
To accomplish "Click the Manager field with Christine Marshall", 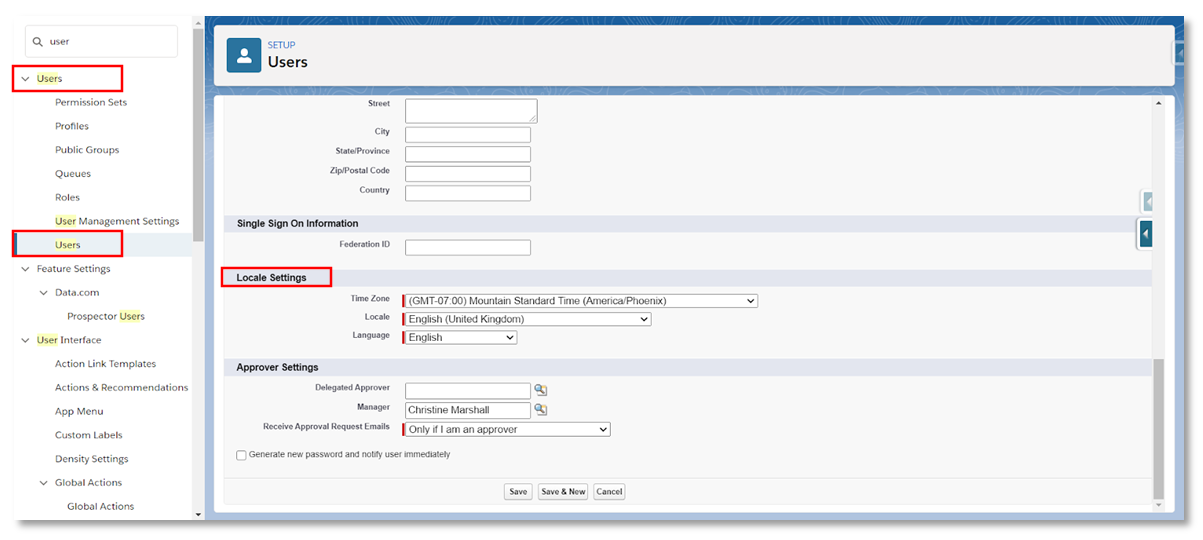I will 468,410.
